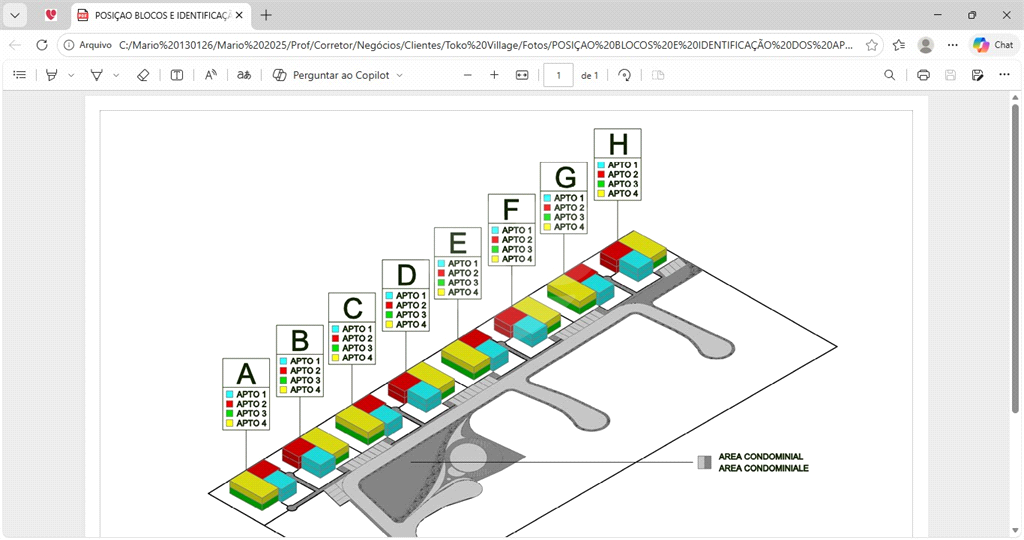Image resolution: width=1024 pixels, height=540 pixels.
Task: Zoom in with the plus button
Action: coord(494,75)
